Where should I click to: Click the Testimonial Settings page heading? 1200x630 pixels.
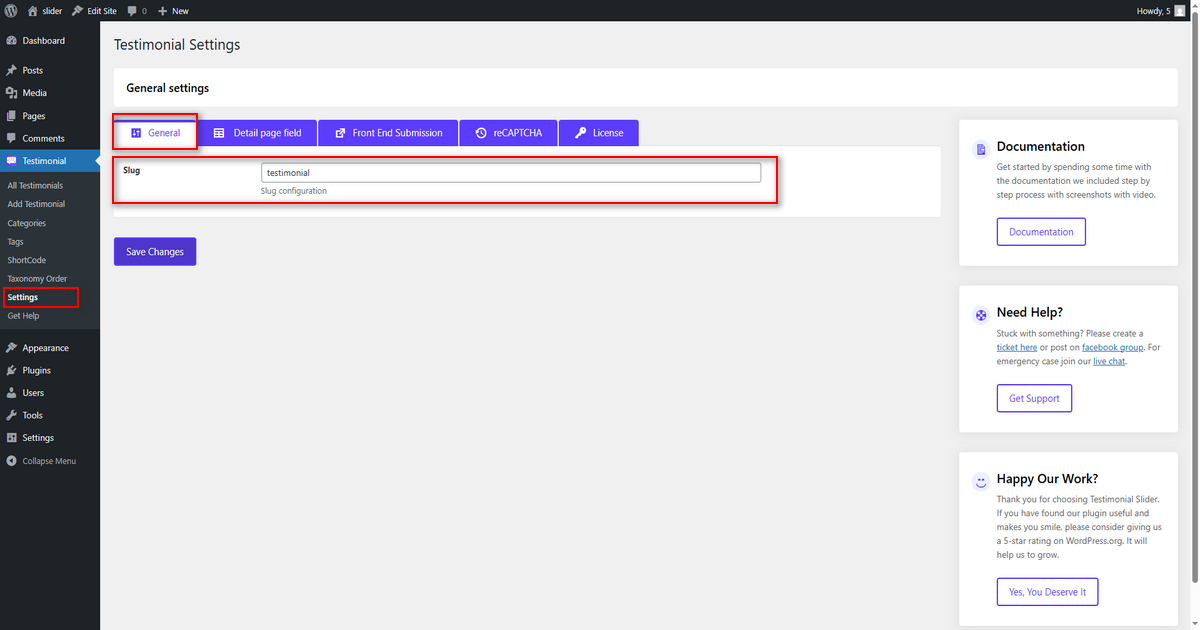pos(177,45)
